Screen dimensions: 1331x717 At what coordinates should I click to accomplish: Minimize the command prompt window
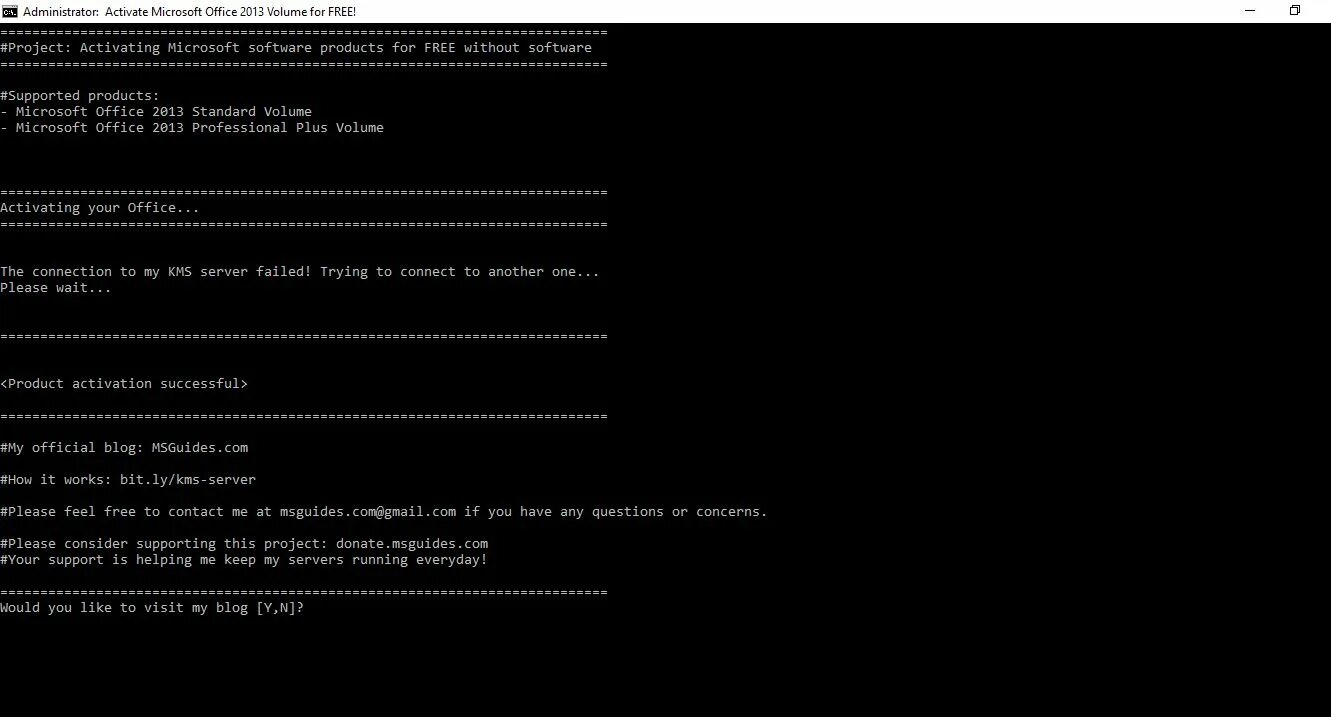pyautogui.click(x=1250, y=11)
